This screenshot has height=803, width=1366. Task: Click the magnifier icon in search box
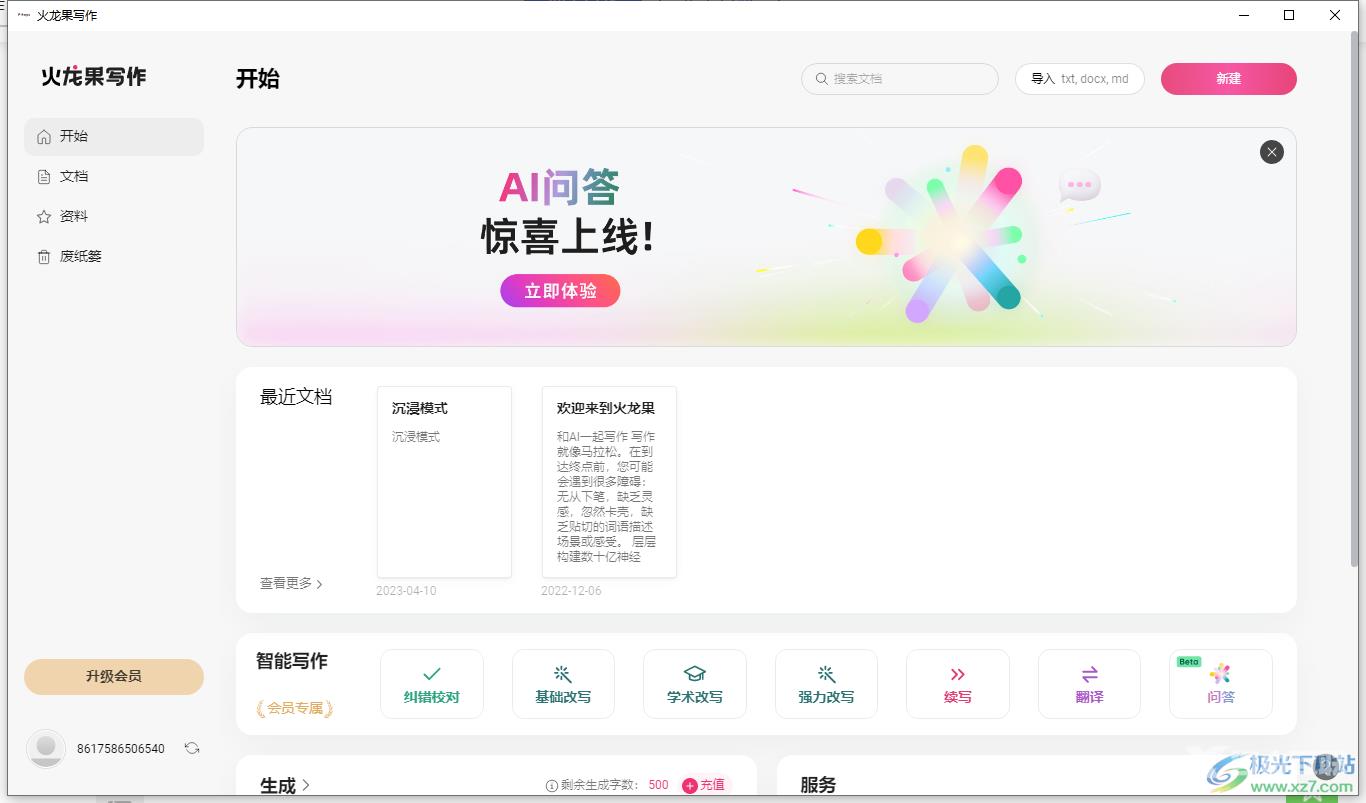coord(822,79)
